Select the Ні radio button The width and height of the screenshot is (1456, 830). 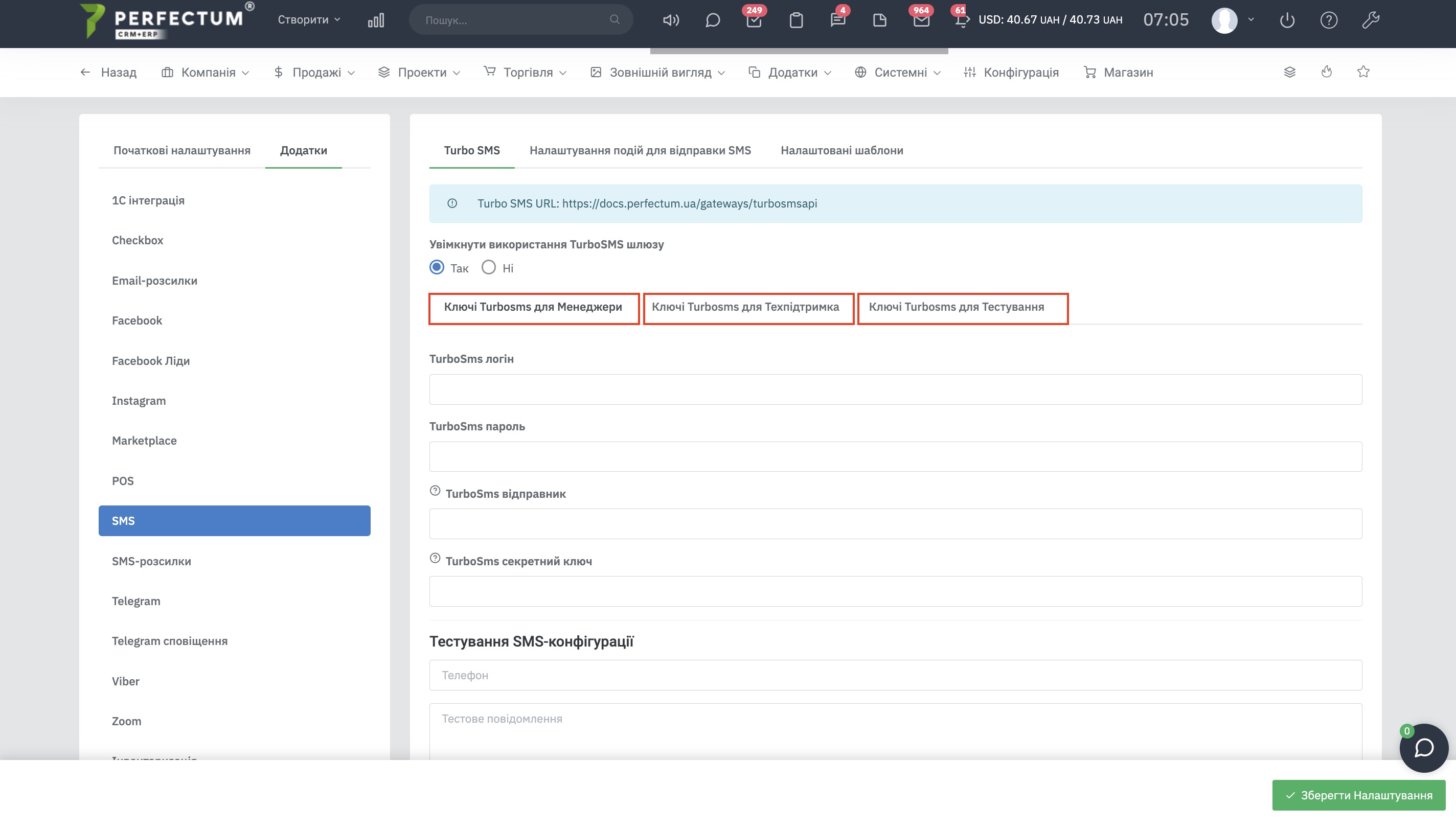[x=489, y=267]
